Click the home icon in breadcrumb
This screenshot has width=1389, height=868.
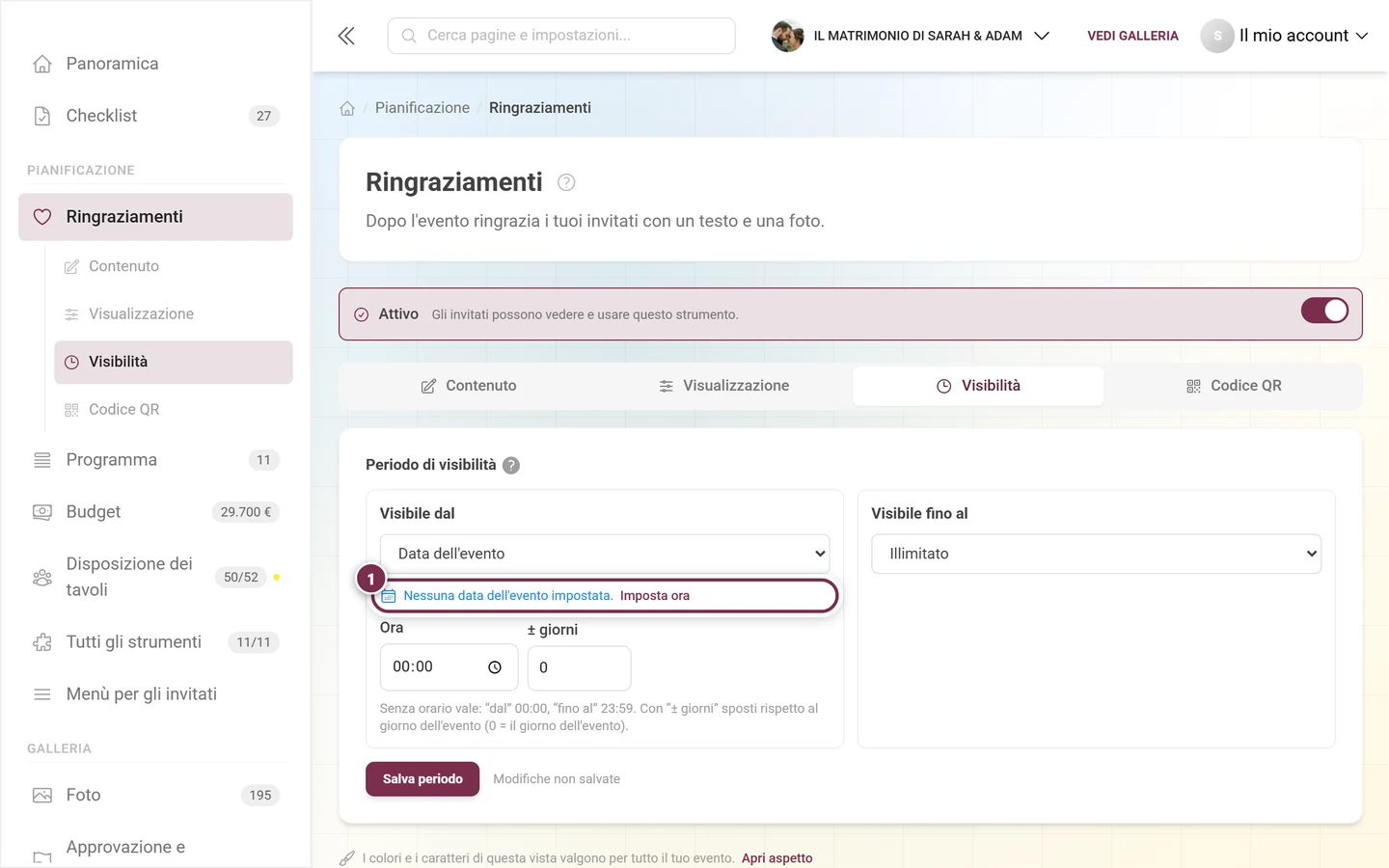coord(347,108)
